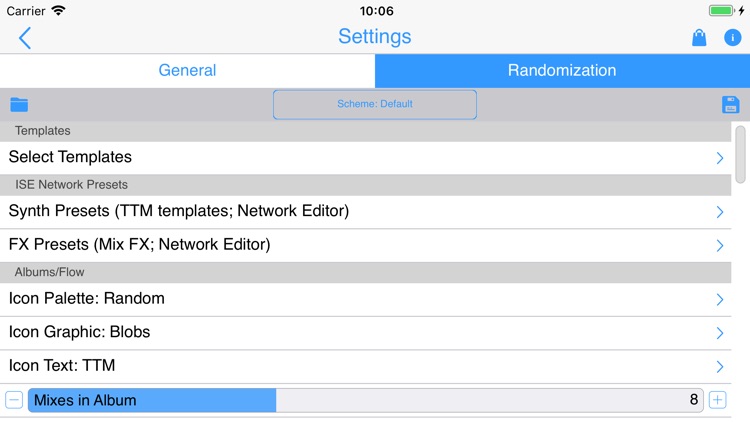Save the scheme with disk icon

click(x=730, y=104)
